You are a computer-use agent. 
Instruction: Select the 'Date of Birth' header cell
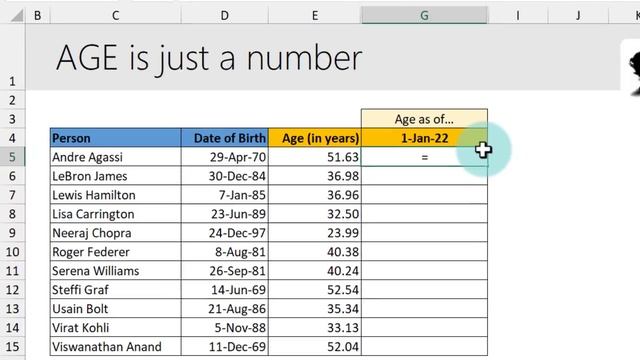(x=224, y=138)
